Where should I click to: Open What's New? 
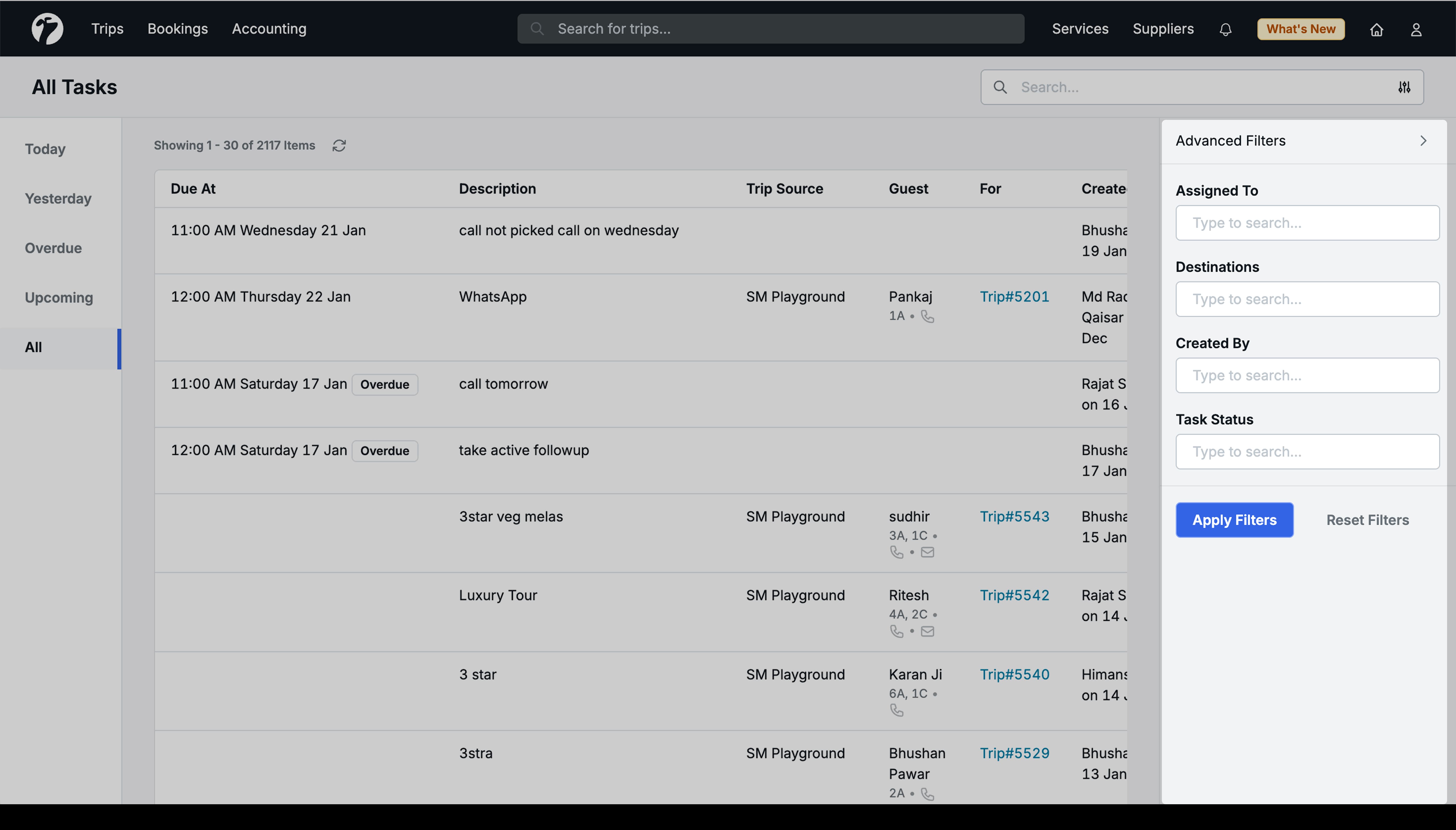point(1300,29)
